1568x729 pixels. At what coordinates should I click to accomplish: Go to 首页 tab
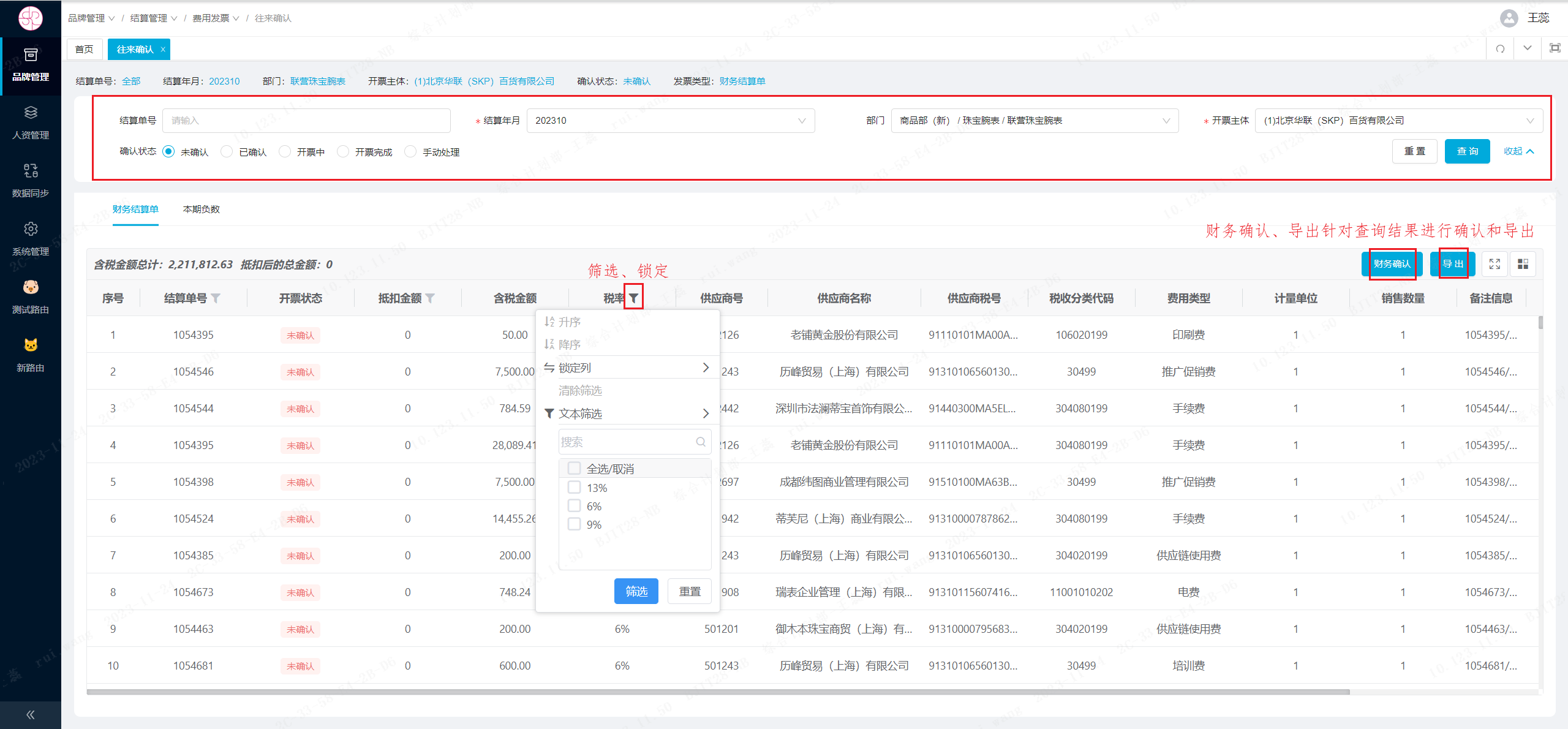85,49
